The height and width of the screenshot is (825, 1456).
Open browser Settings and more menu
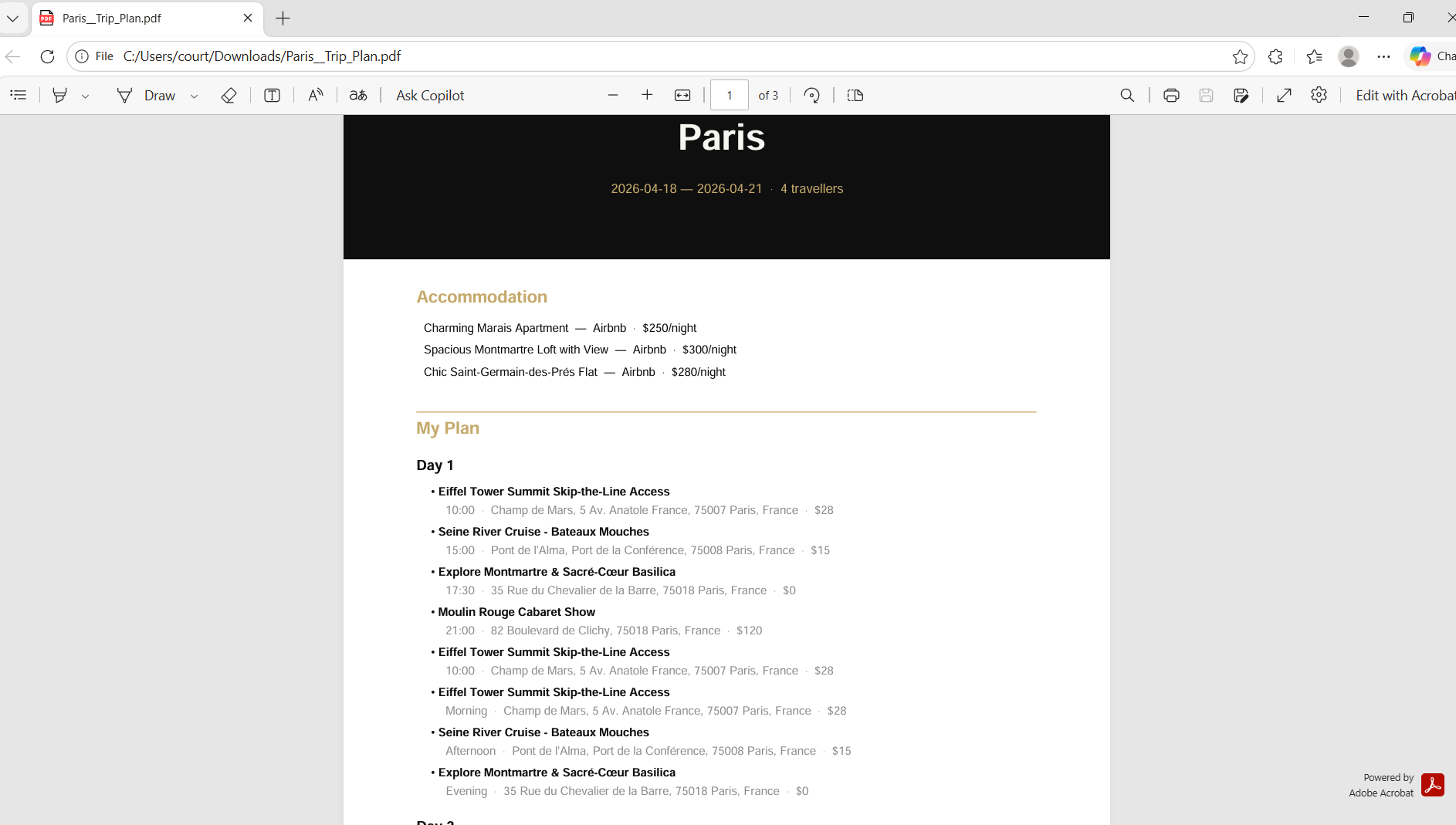tap(1383, 56)
